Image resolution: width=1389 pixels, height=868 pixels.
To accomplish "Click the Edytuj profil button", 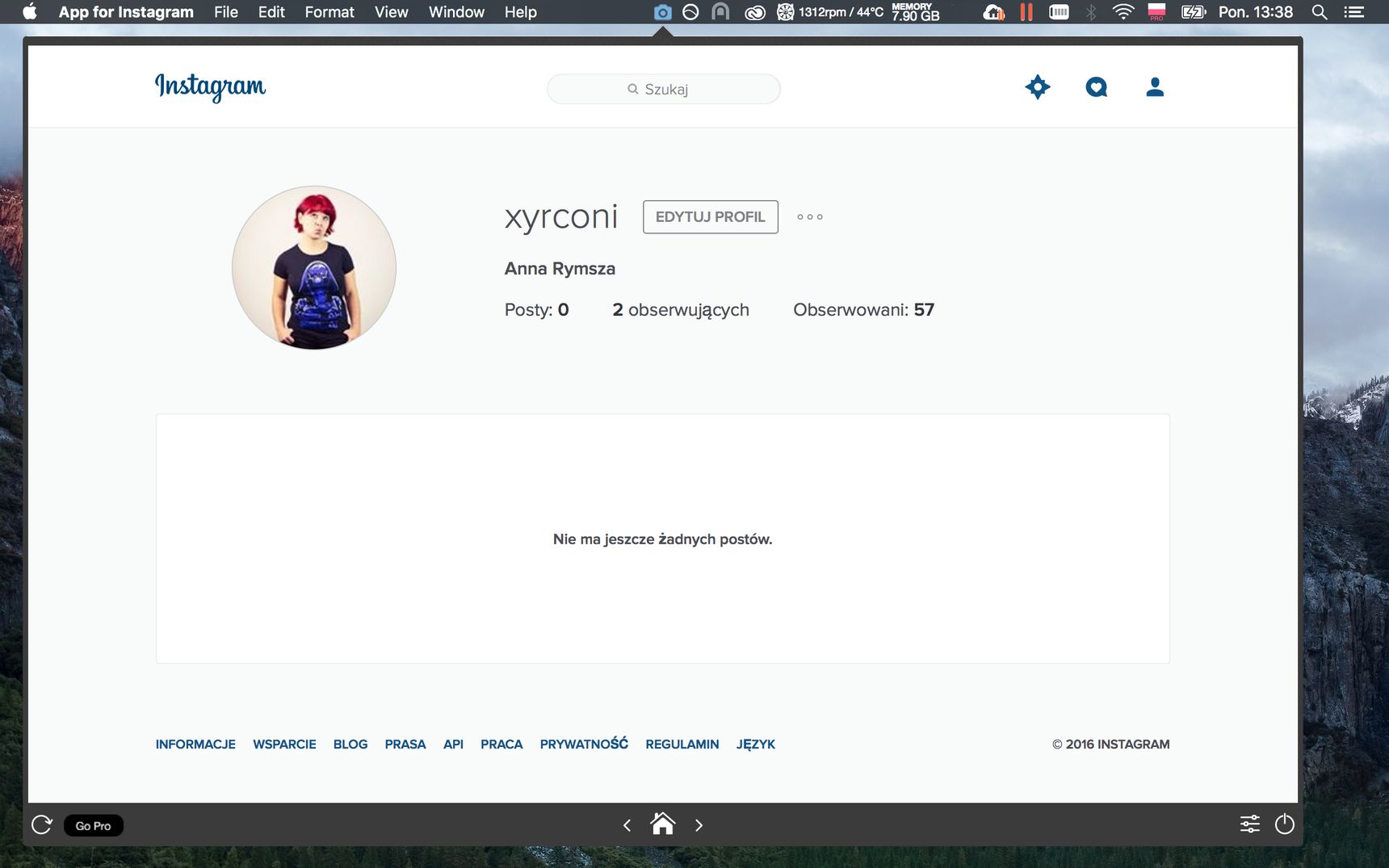I will 711,216.
